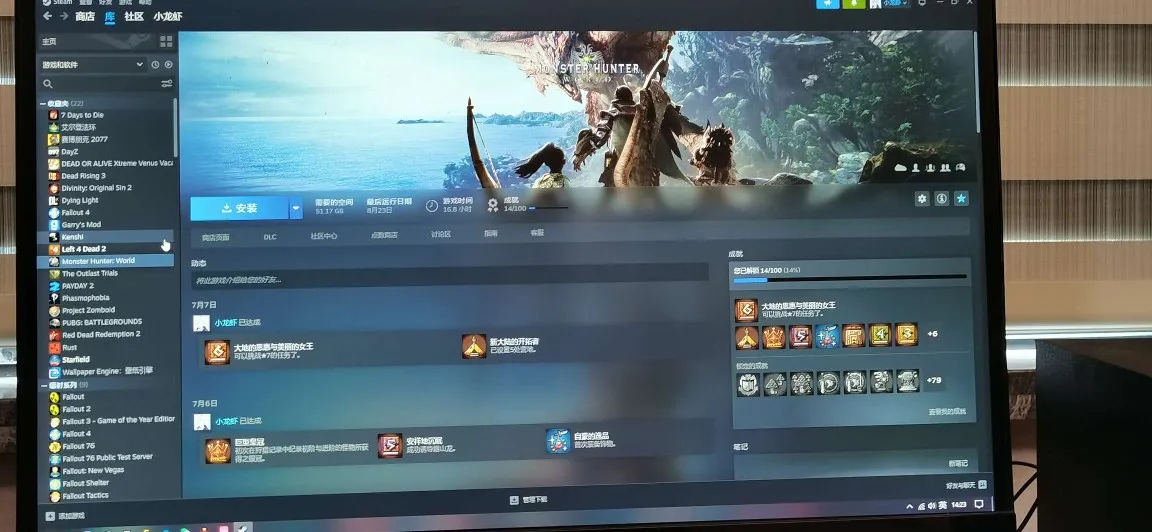
Task: Open the 商店 store menu tab
Action: coord(84,17)
